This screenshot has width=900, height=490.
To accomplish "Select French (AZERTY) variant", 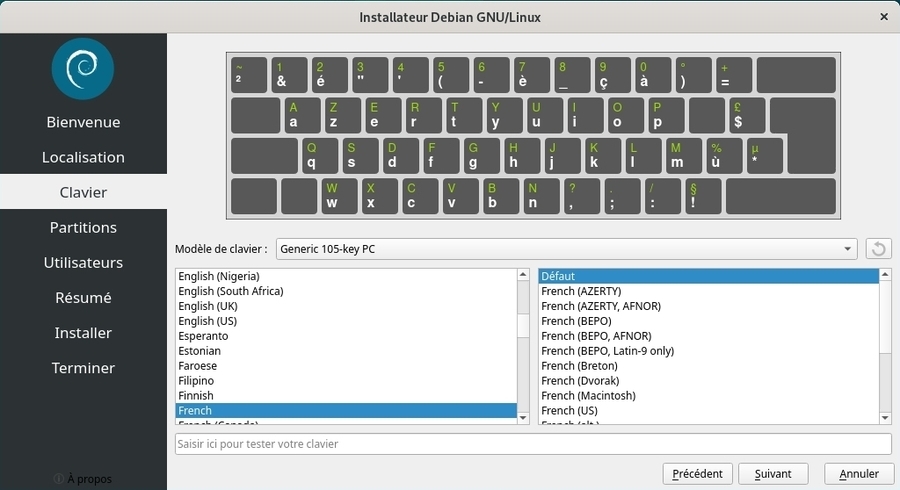I will coord(708,291).
